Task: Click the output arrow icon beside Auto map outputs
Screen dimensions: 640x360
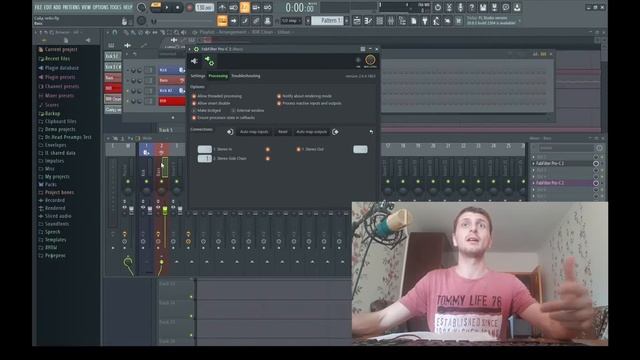Action: (335, 132)
